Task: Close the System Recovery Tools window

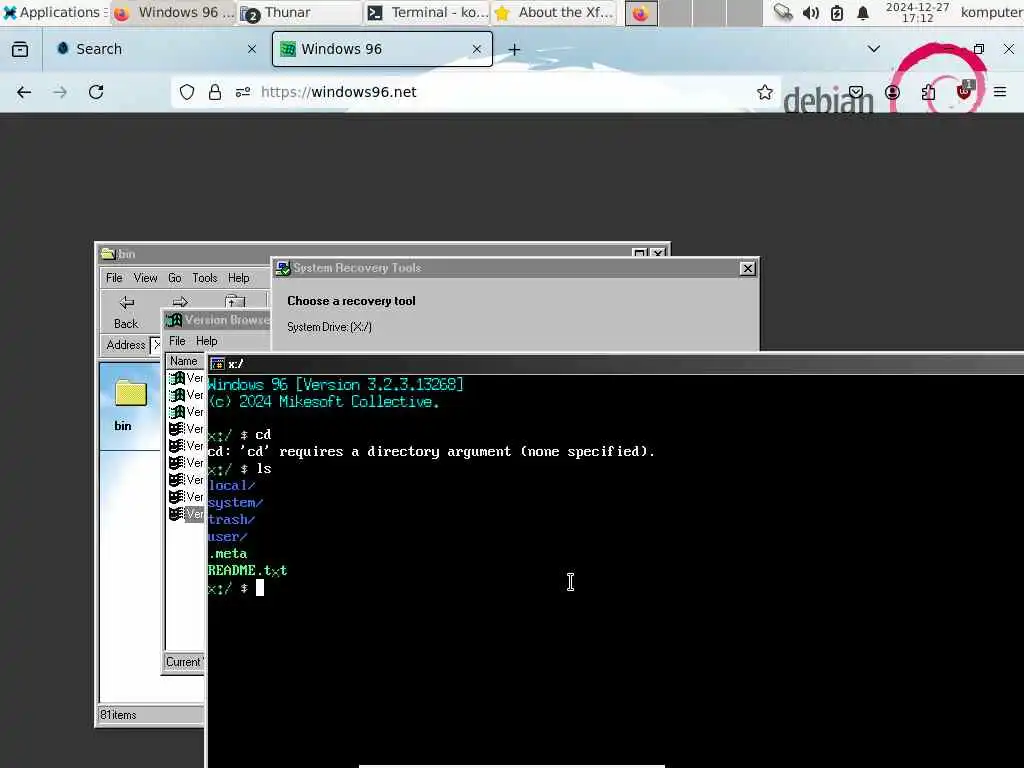Action: [x=748, y=268]
